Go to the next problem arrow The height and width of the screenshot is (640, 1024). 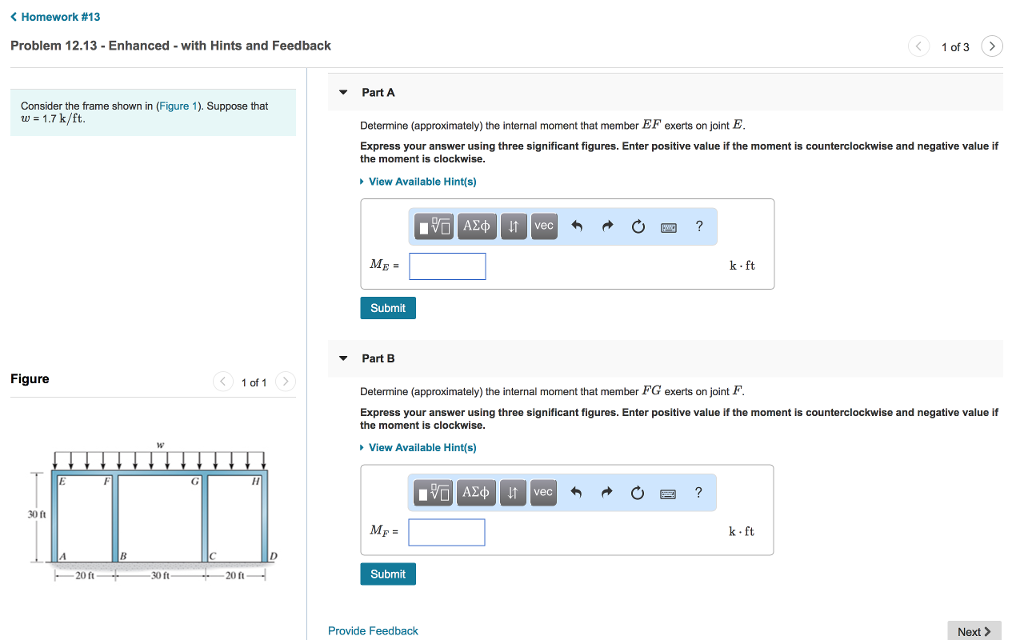pos(991,47)
